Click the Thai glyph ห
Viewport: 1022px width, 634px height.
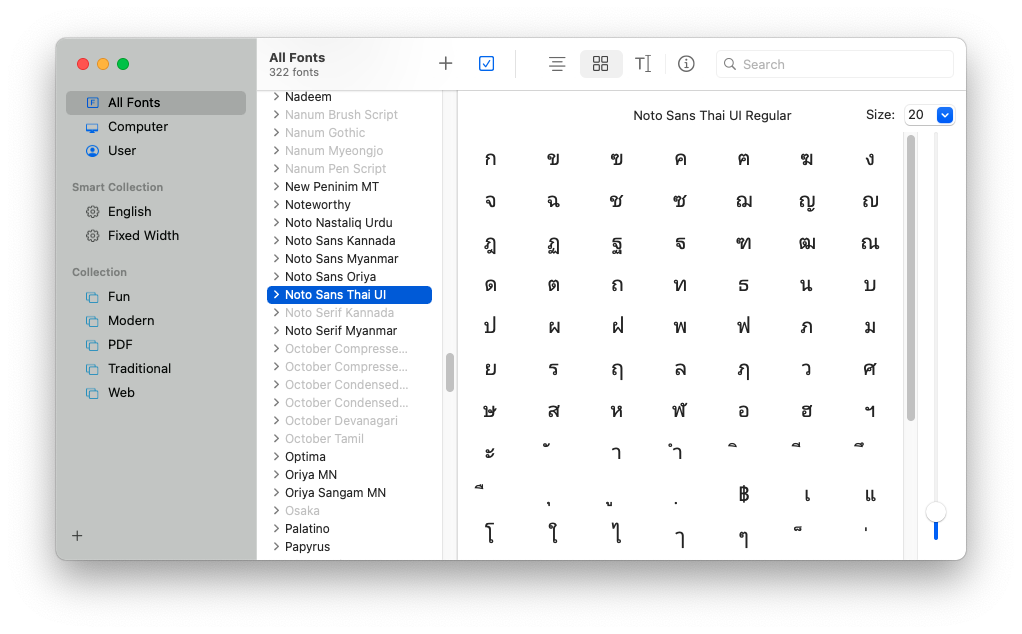617,412
